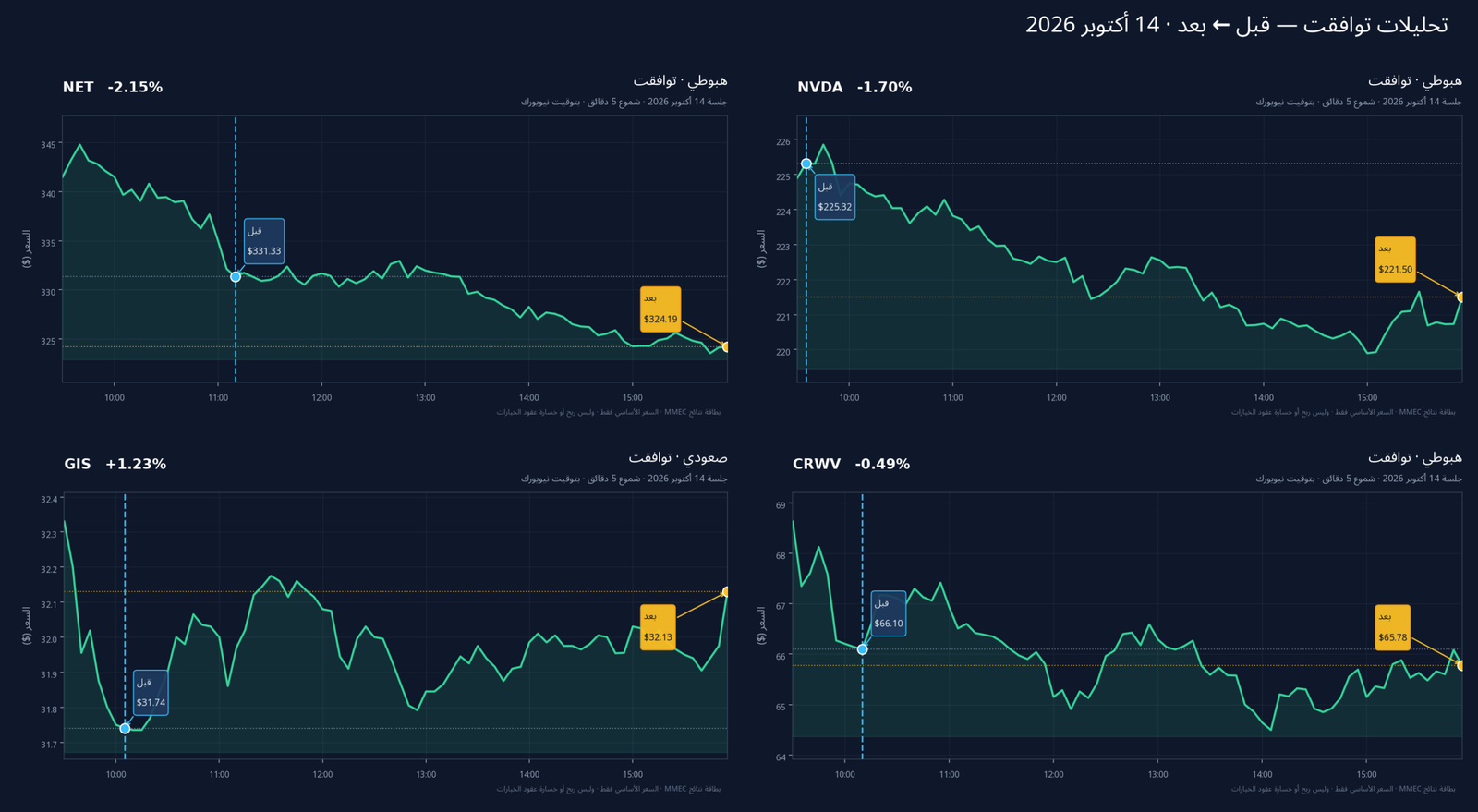Select the $65.78 after-price label on CRWV
1478x812 pixels.
(1392, 627)
